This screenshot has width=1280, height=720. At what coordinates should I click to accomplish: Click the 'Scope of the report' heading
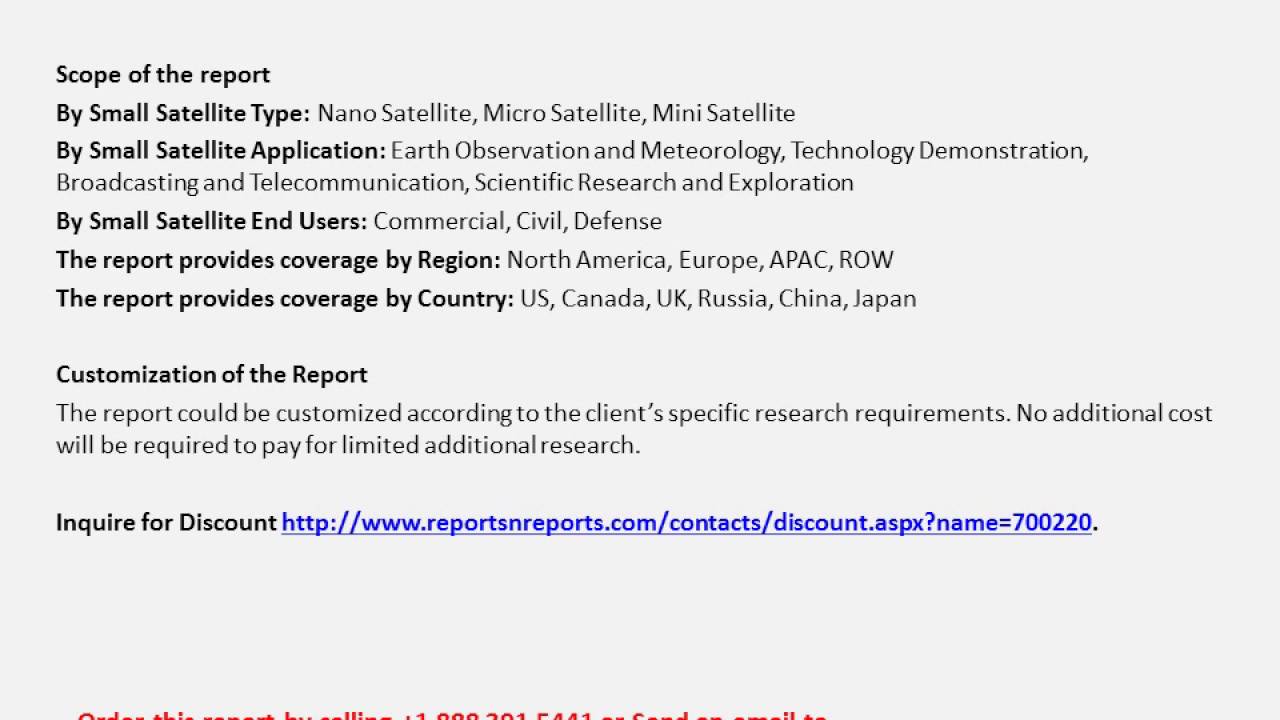tap(163, 75)
